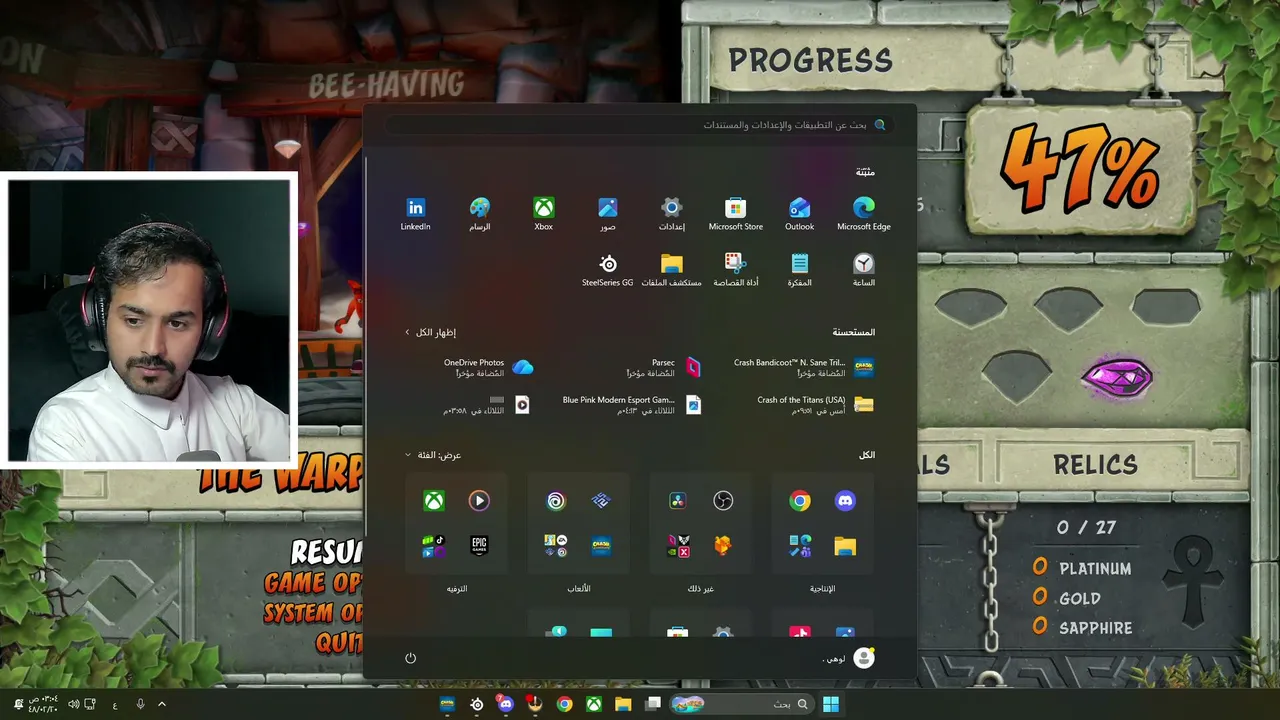Launch Epic Games in Entertainment group

tap(479, 546)
